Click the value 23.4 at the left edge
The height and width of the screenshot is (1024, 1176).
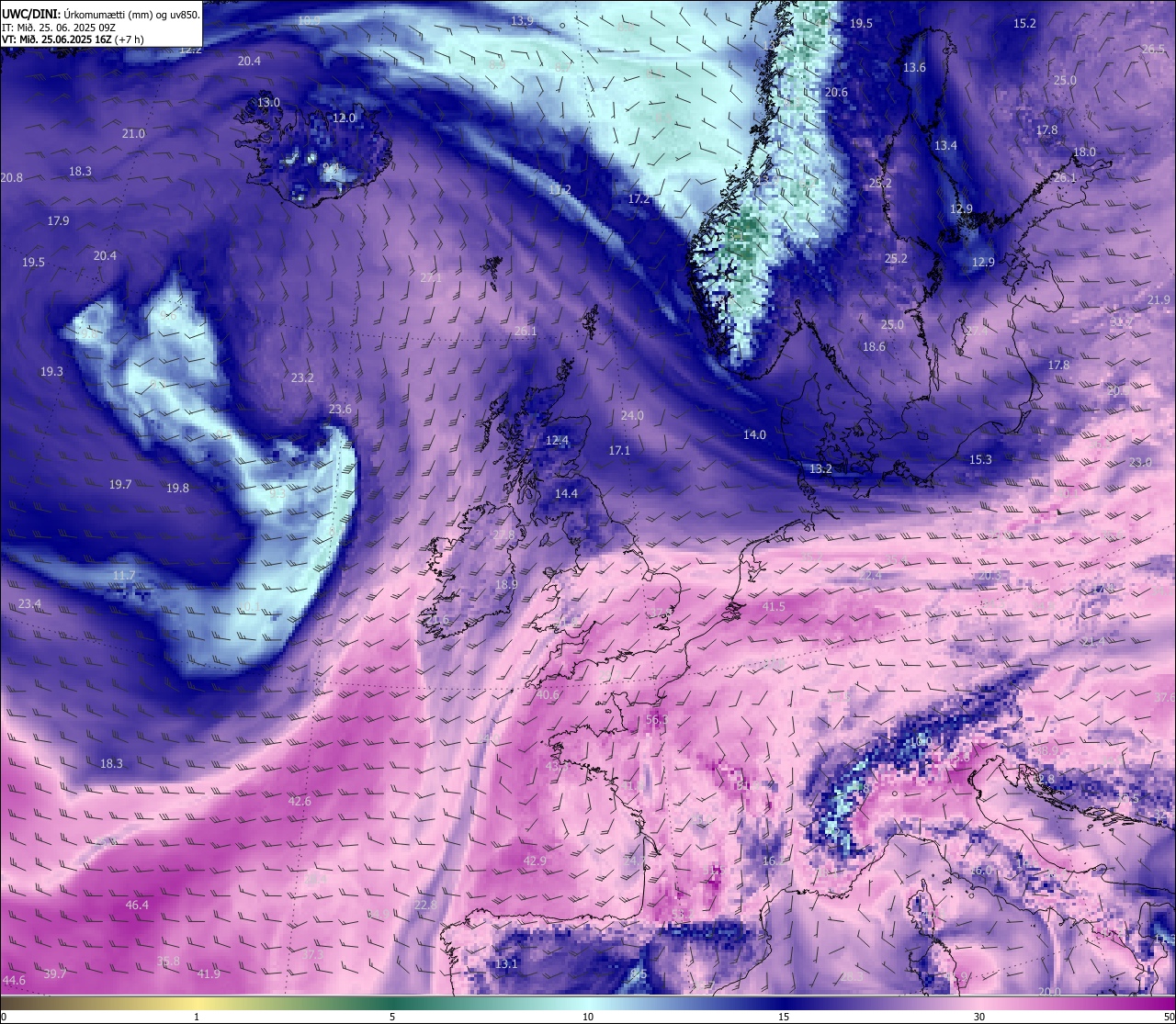point(29,604)
